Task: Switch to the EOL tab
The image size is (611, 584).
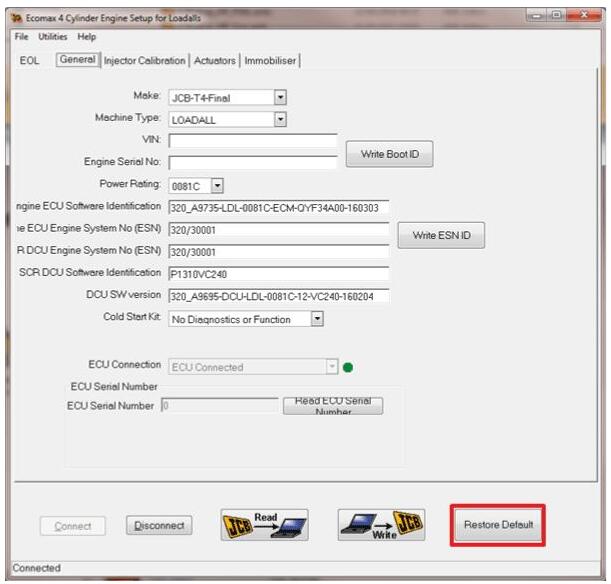Action: click(x=30, y=61)
